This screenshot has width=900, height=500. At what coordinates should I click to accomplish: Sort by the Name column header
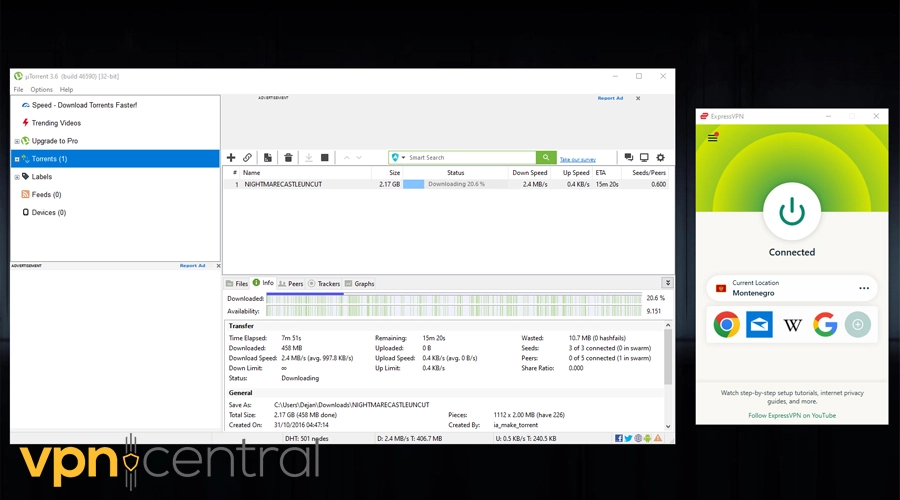(x=305, y=173)
